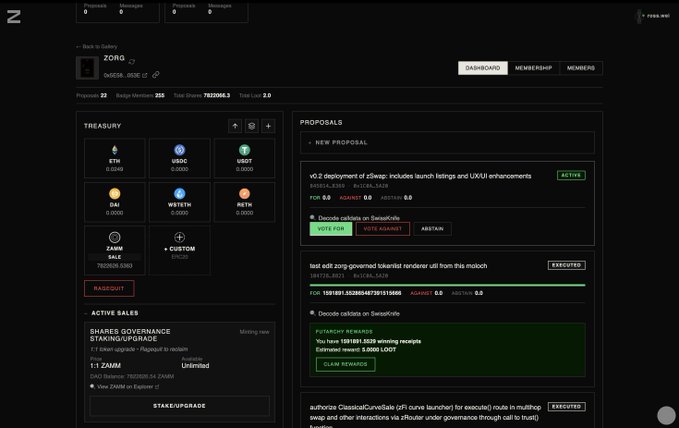Select the USDT treasury token tile

point(245,158)
